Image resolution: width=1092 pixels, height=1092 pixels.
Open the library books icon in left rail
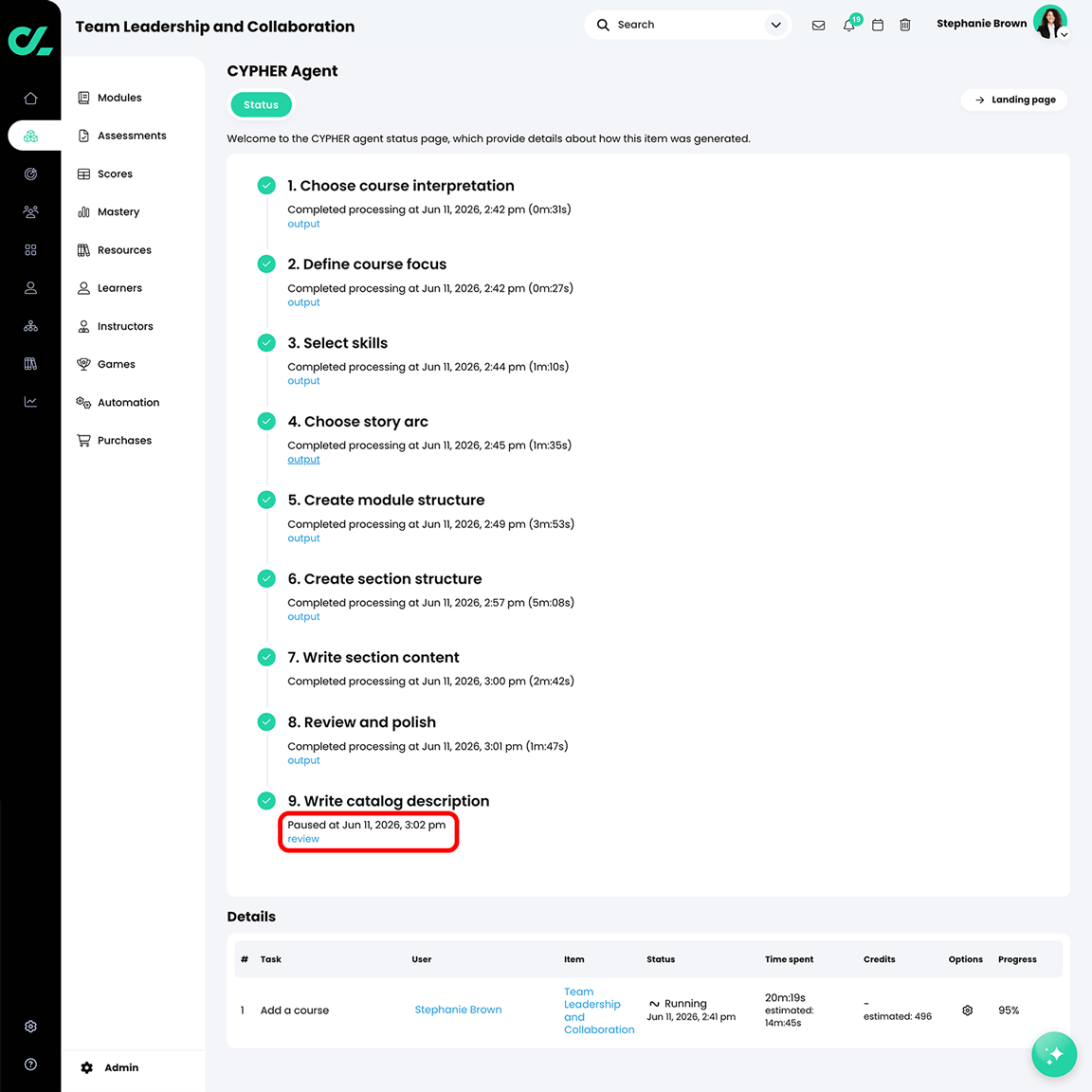tap(30, 364)
